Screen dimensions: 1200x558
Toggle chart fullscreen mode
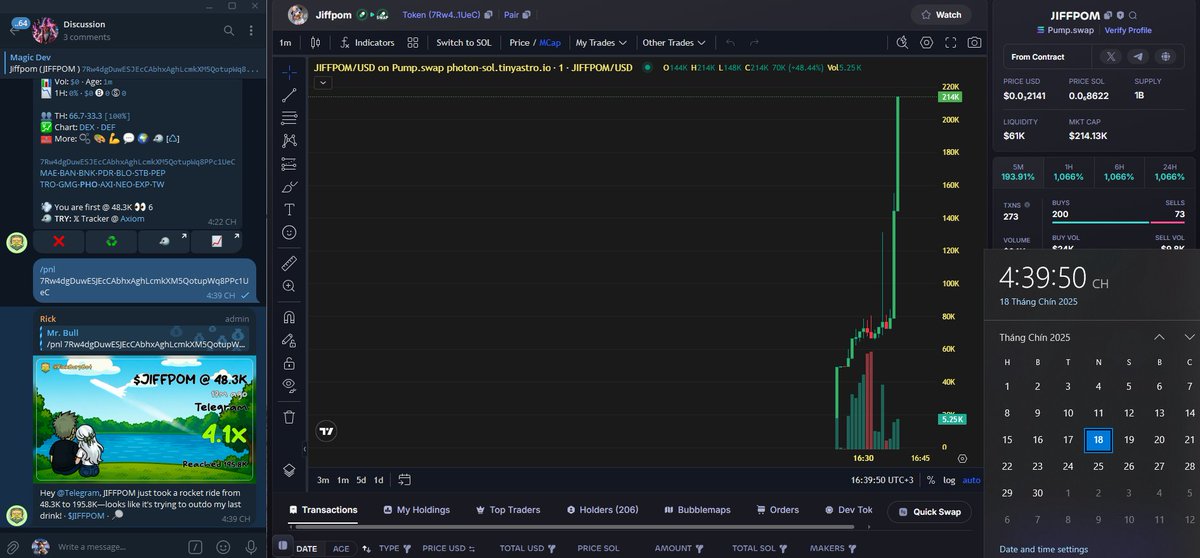pos(950,43)
